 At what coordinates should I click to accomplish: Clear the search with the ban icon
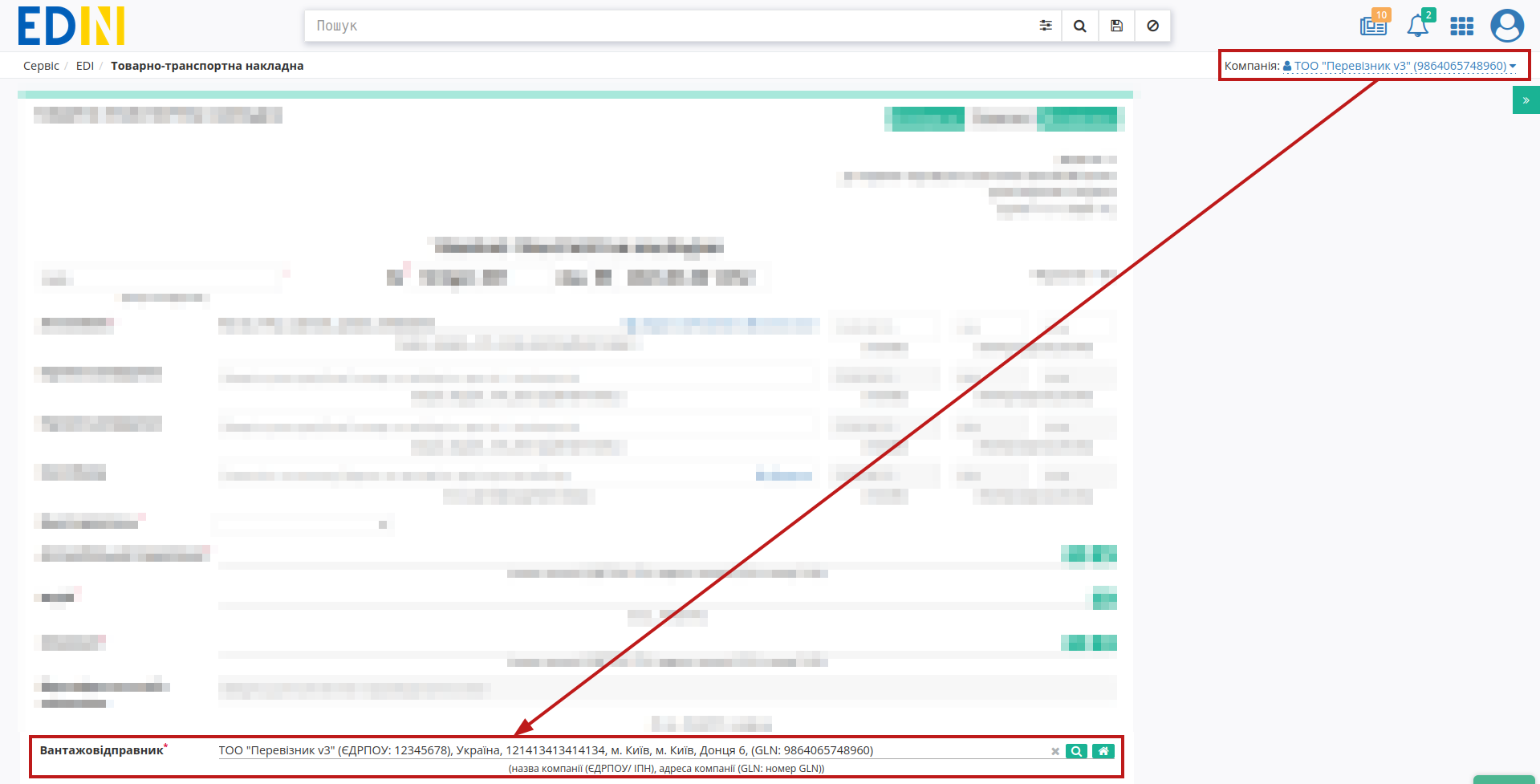coord(1152,26)
